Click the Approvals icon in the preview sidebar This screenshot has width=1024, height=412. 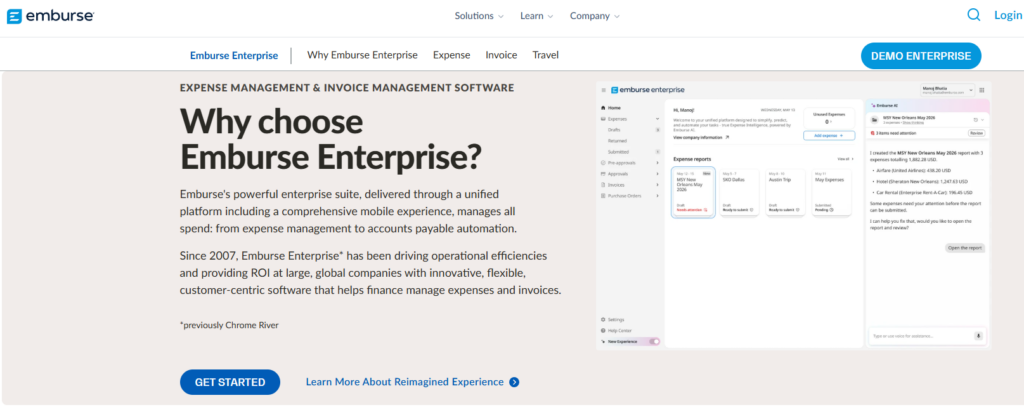[603, 174]
